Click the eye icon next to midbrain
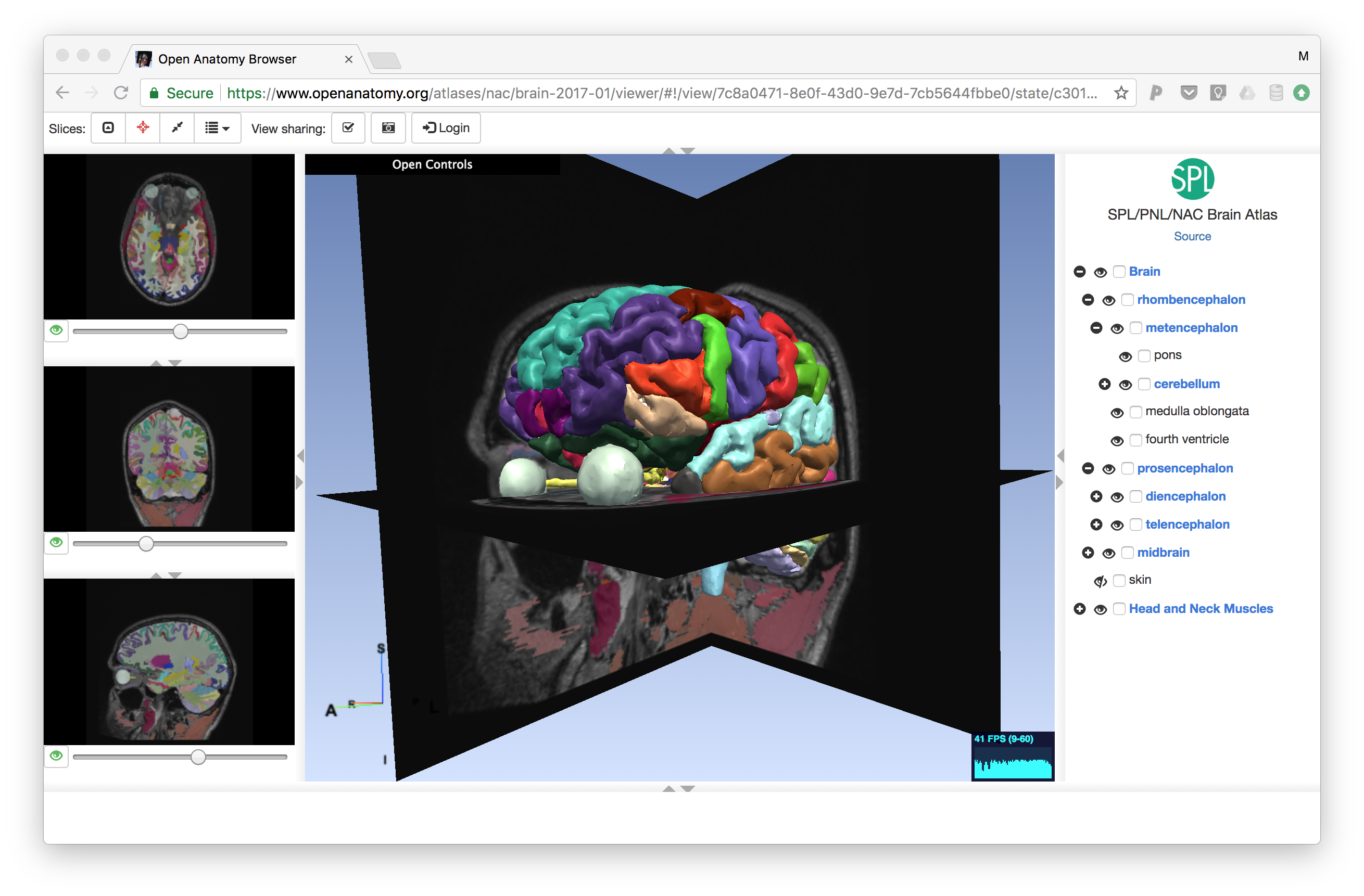The image size is (1364, 896). (1108, 551)
